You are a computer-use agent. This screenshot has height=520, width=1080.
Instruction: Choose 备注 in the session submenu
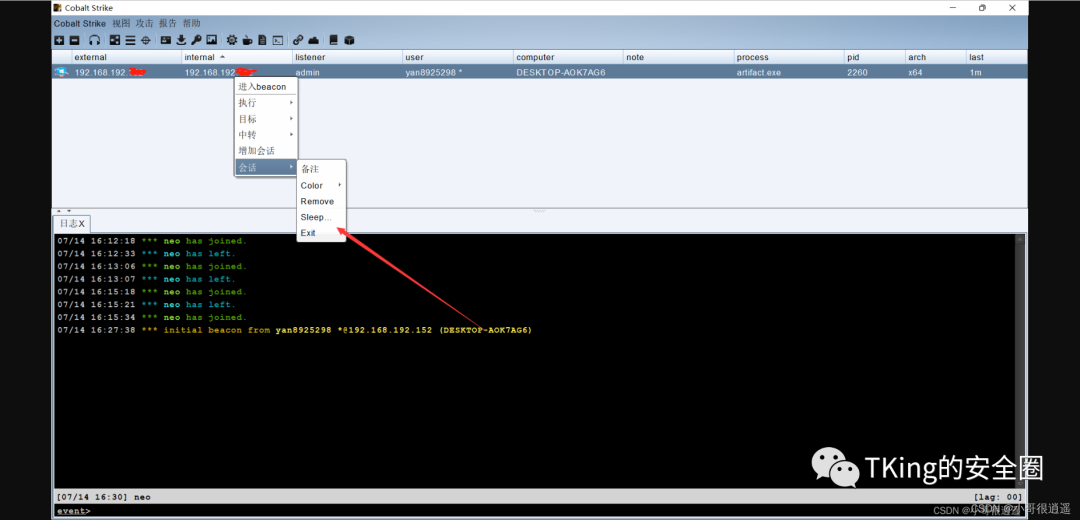[x=322, y=169]
